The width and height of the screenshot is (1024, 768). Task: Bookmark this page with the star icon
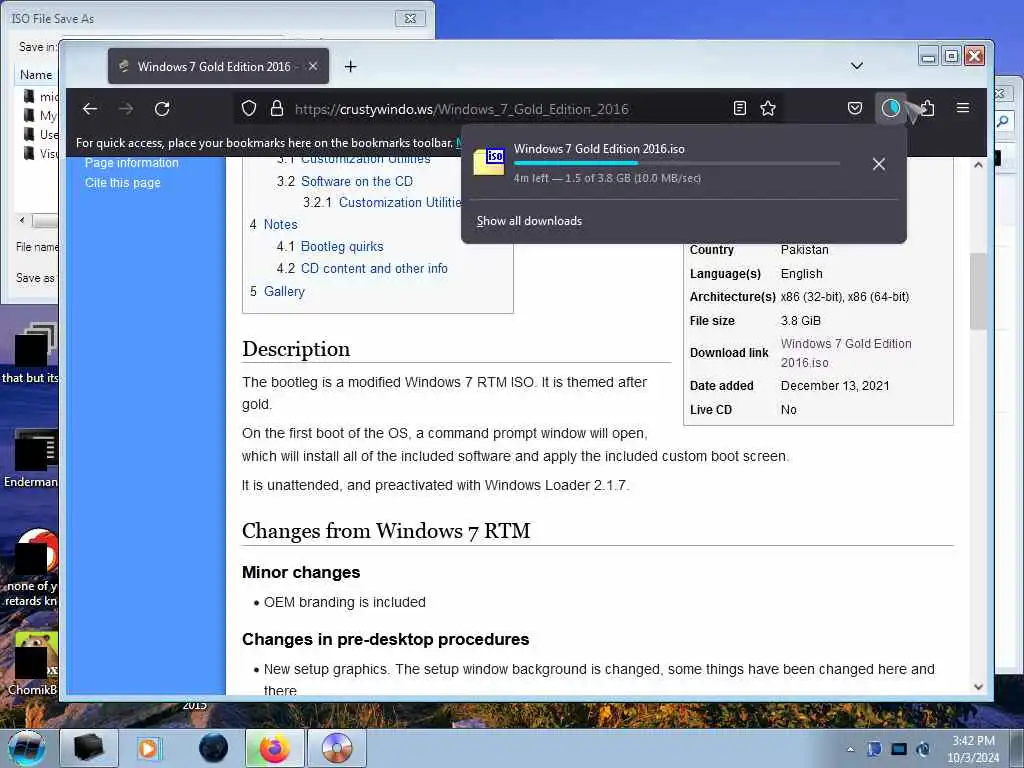[x=768, y=108]
